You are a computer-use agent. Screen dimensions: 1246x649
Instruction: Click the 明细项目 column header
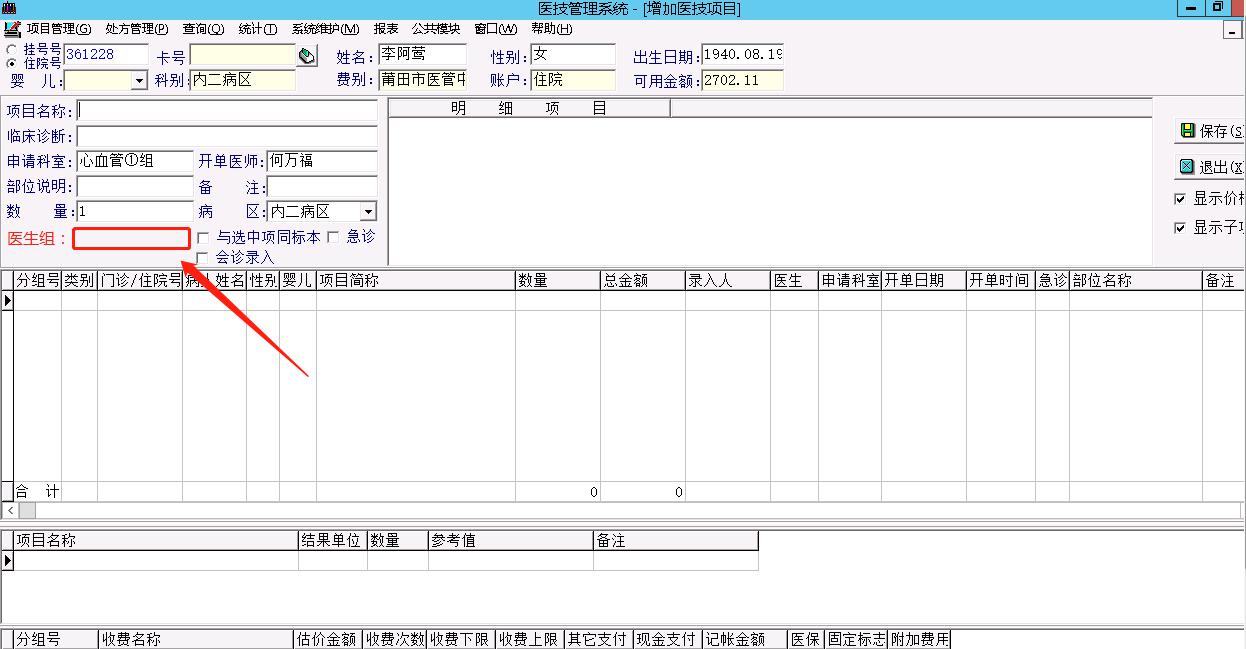[x=529, y=108]
